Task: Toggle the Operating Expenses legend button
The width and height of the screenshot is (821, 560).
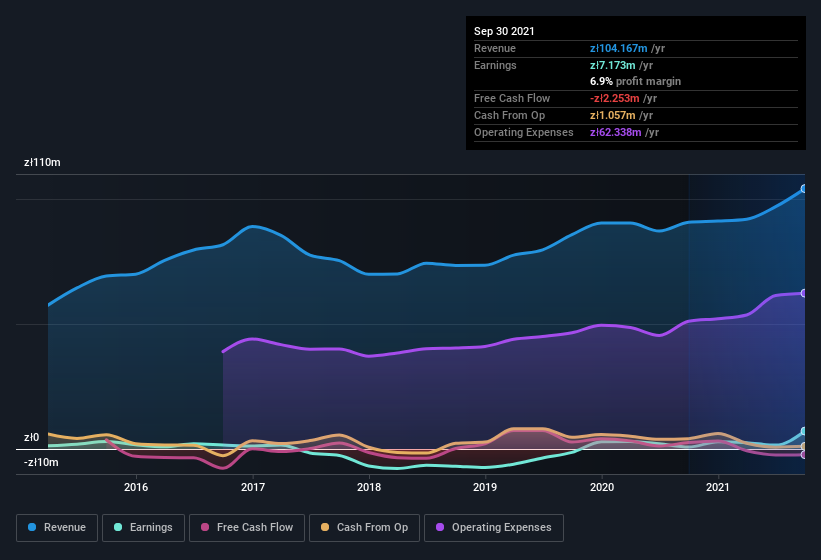Action: pos(494,528)
